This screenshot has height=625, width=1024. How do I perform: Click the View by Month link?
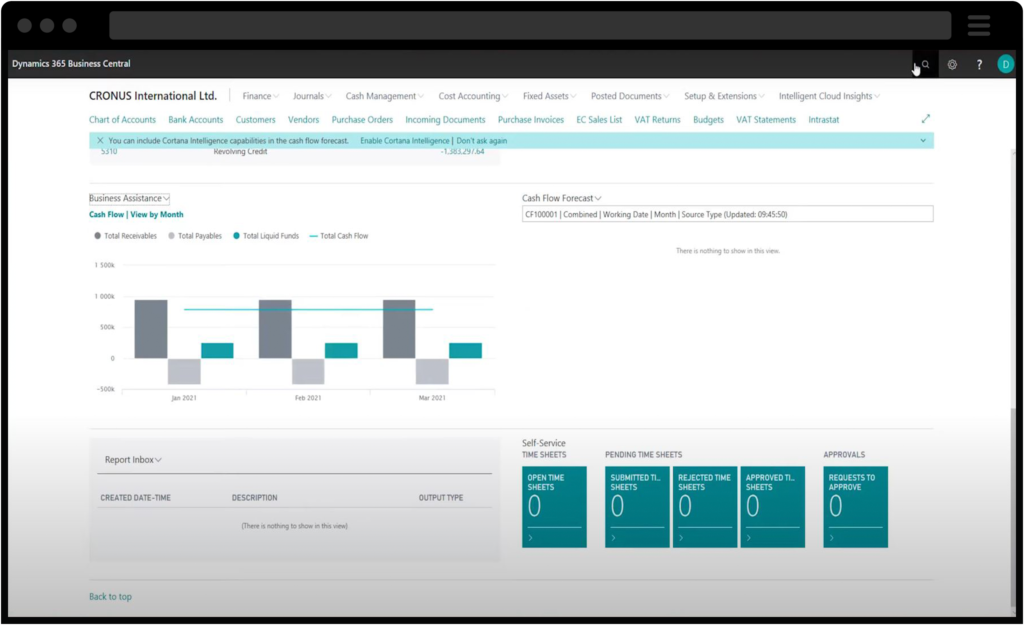pos(157,214)
